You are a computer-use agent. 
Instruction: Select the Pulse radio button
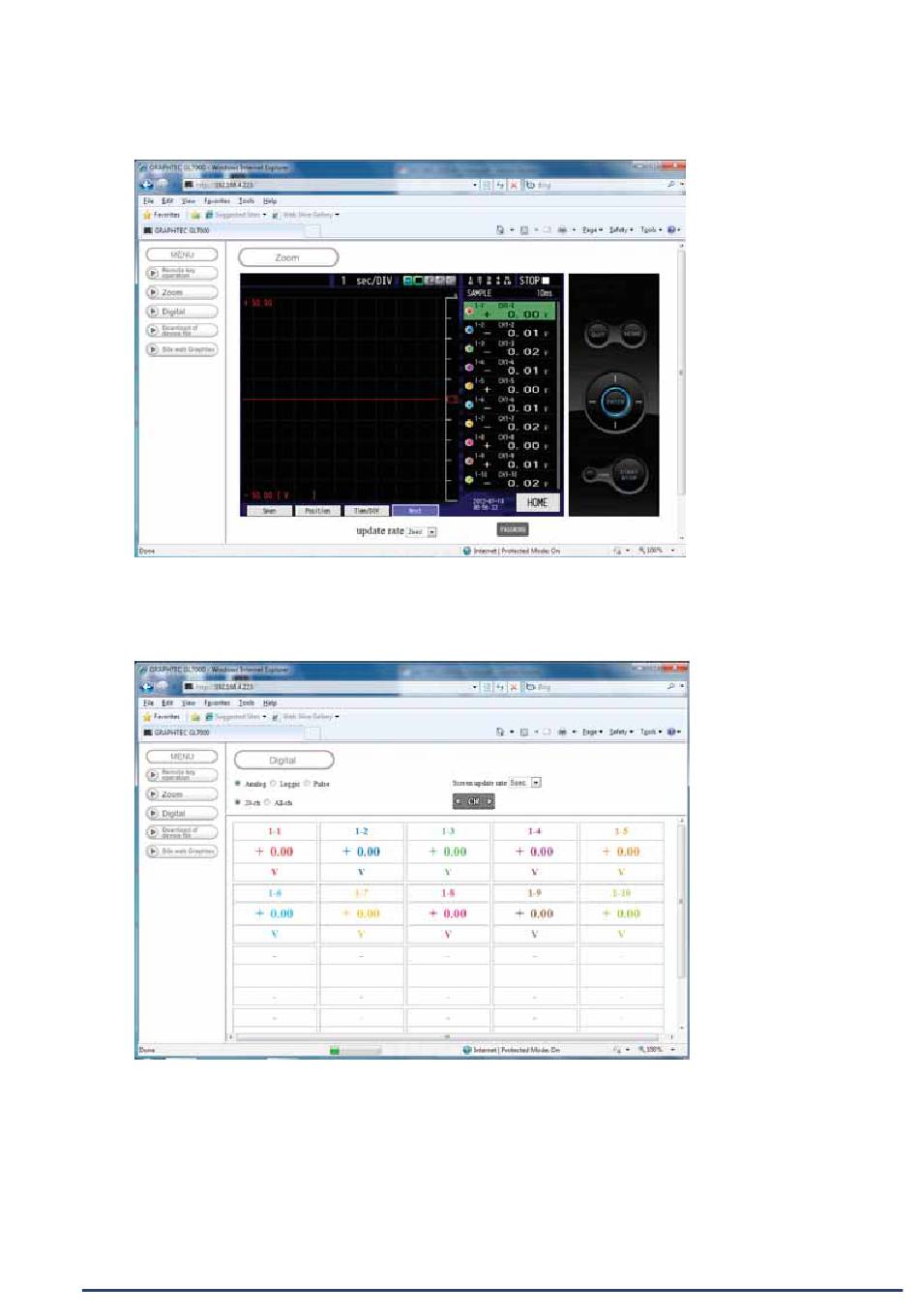tap(307, 784)
